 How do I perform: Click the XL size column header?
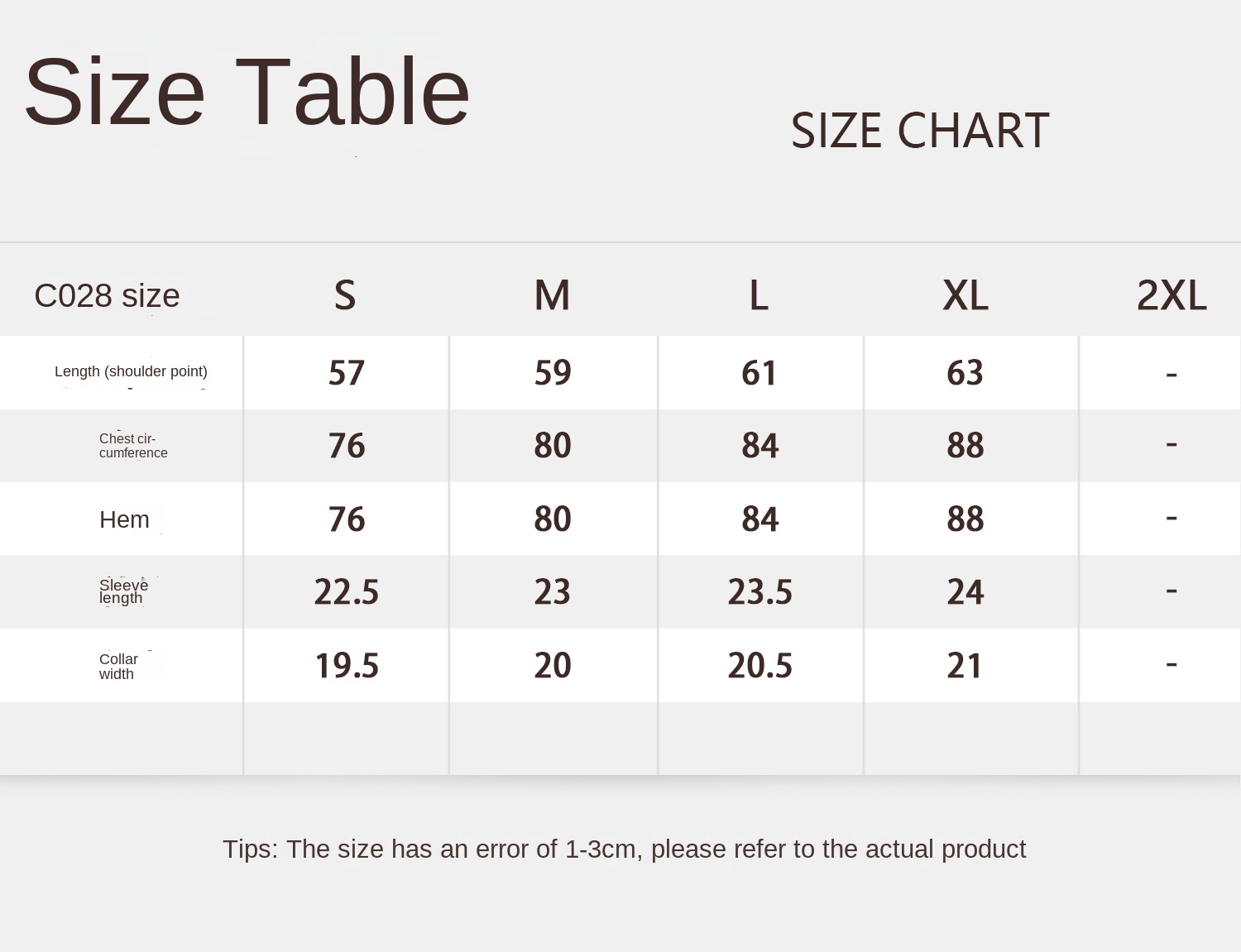(965, 295)
